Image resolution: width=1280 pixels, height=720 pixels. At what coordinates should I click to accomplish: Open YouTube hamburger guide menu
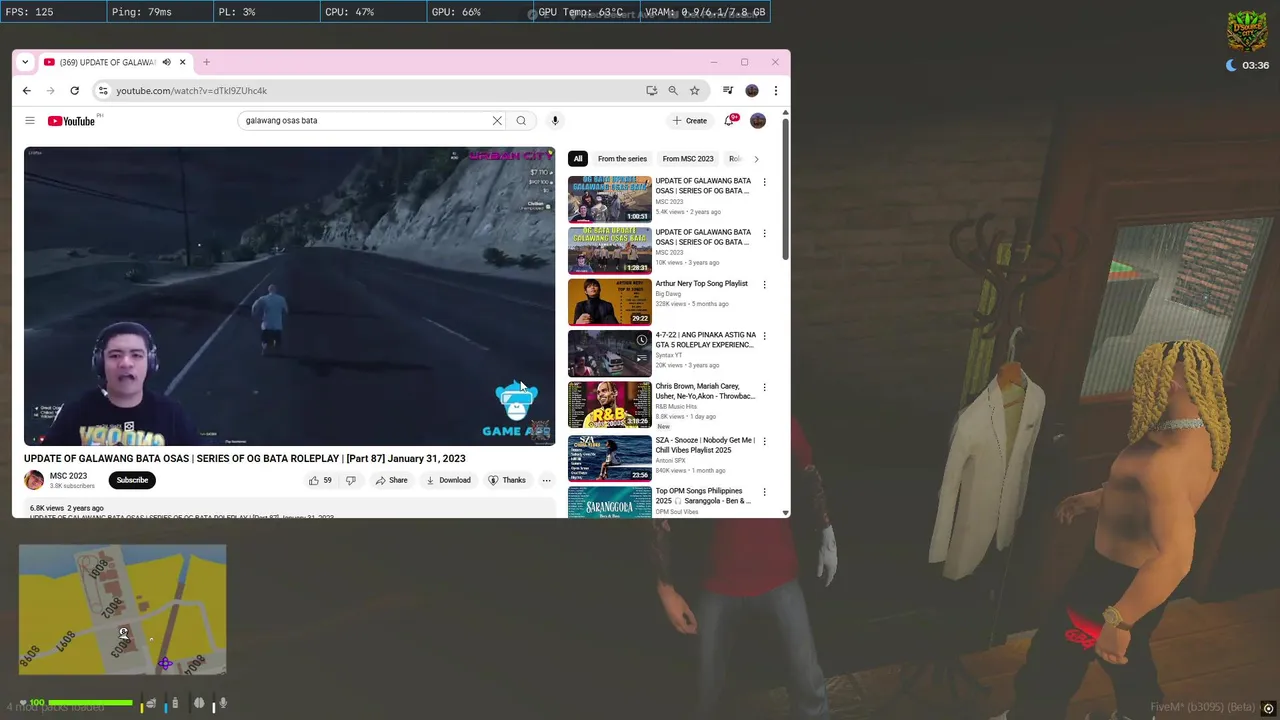click(x=30, y=121)
